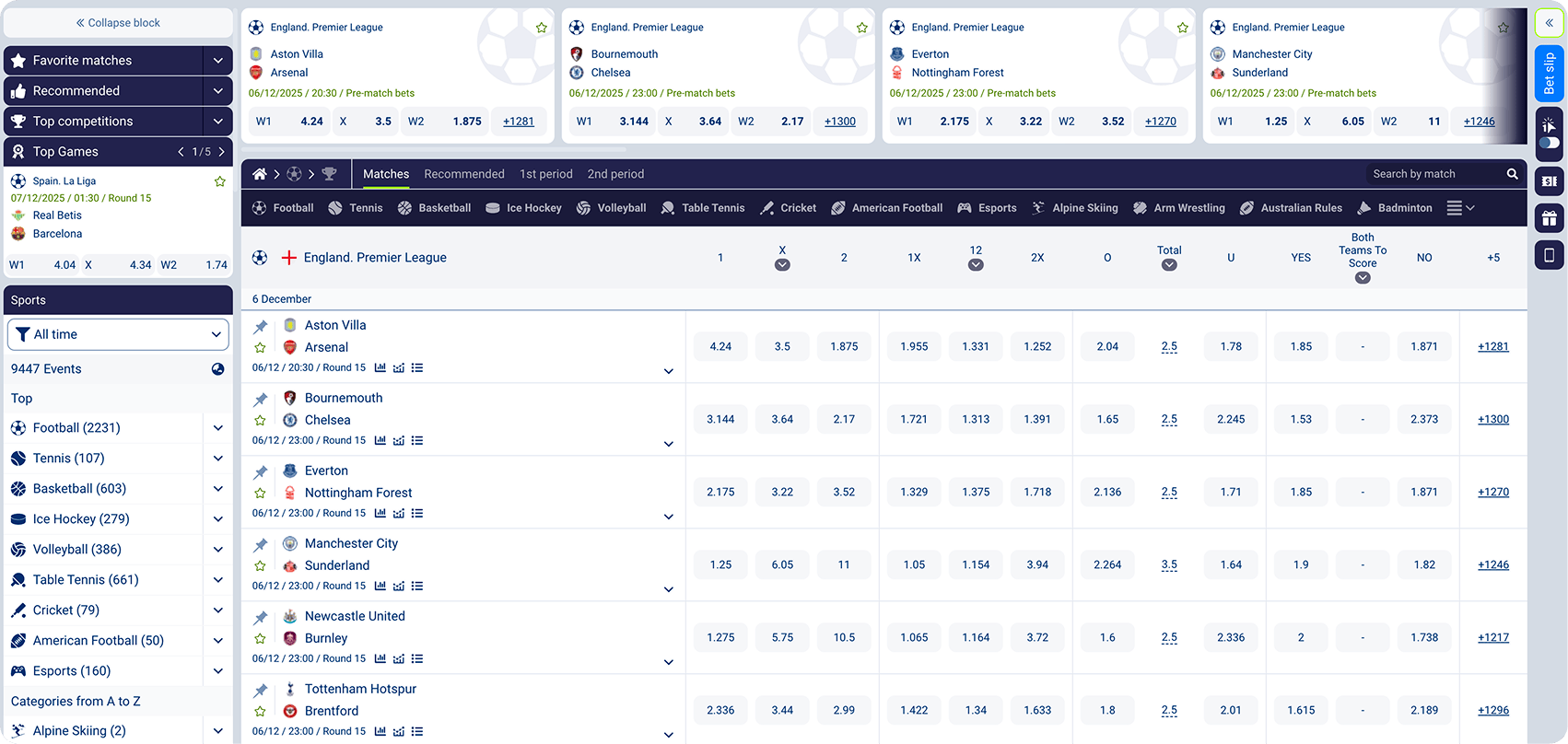Image resolution: width=1568 pixels, height=744 pixels.
Task: Open bar chart statistics for Bournemouth match
Action: 380,440
